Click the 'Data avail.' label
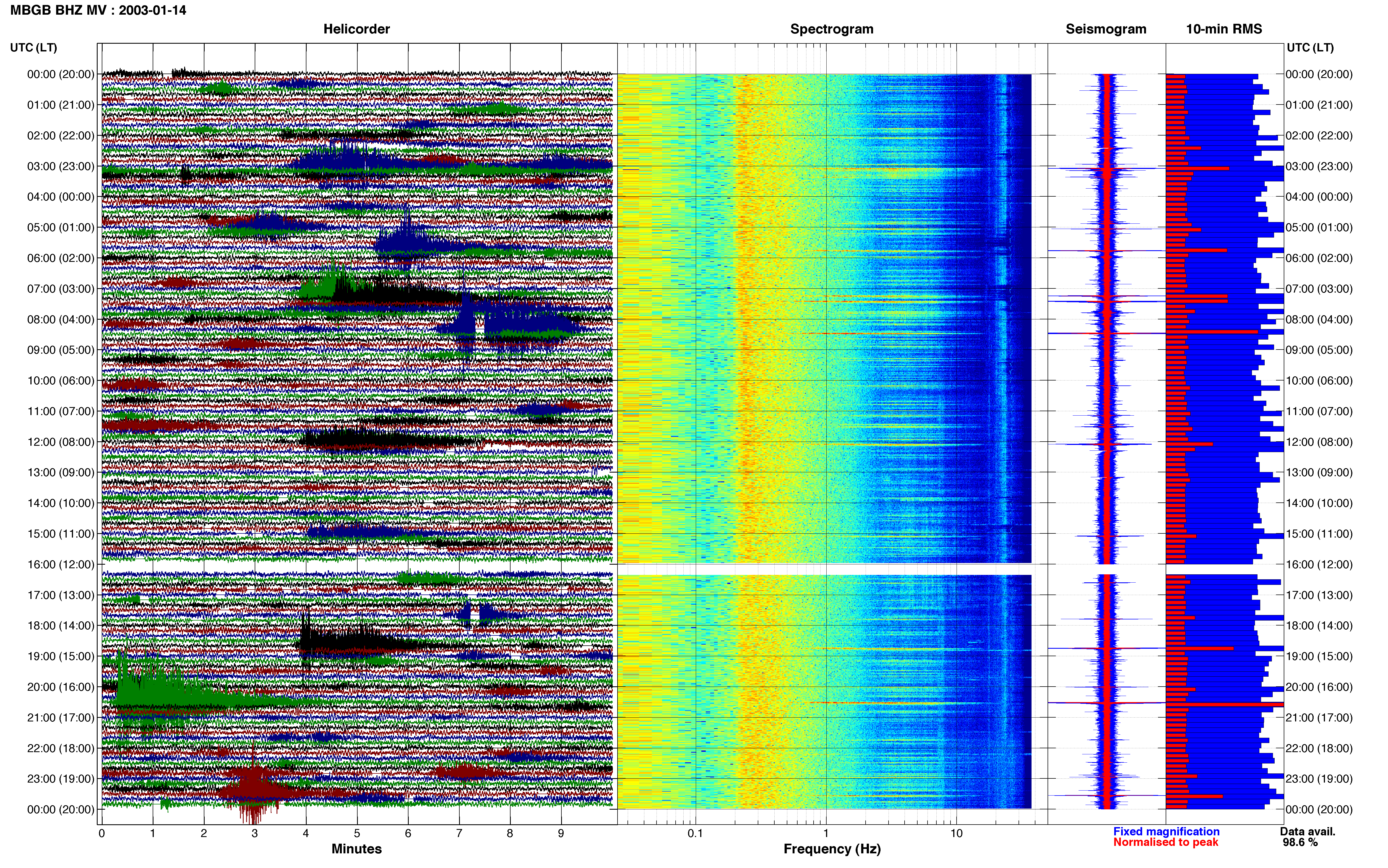 coord(1308,832)
